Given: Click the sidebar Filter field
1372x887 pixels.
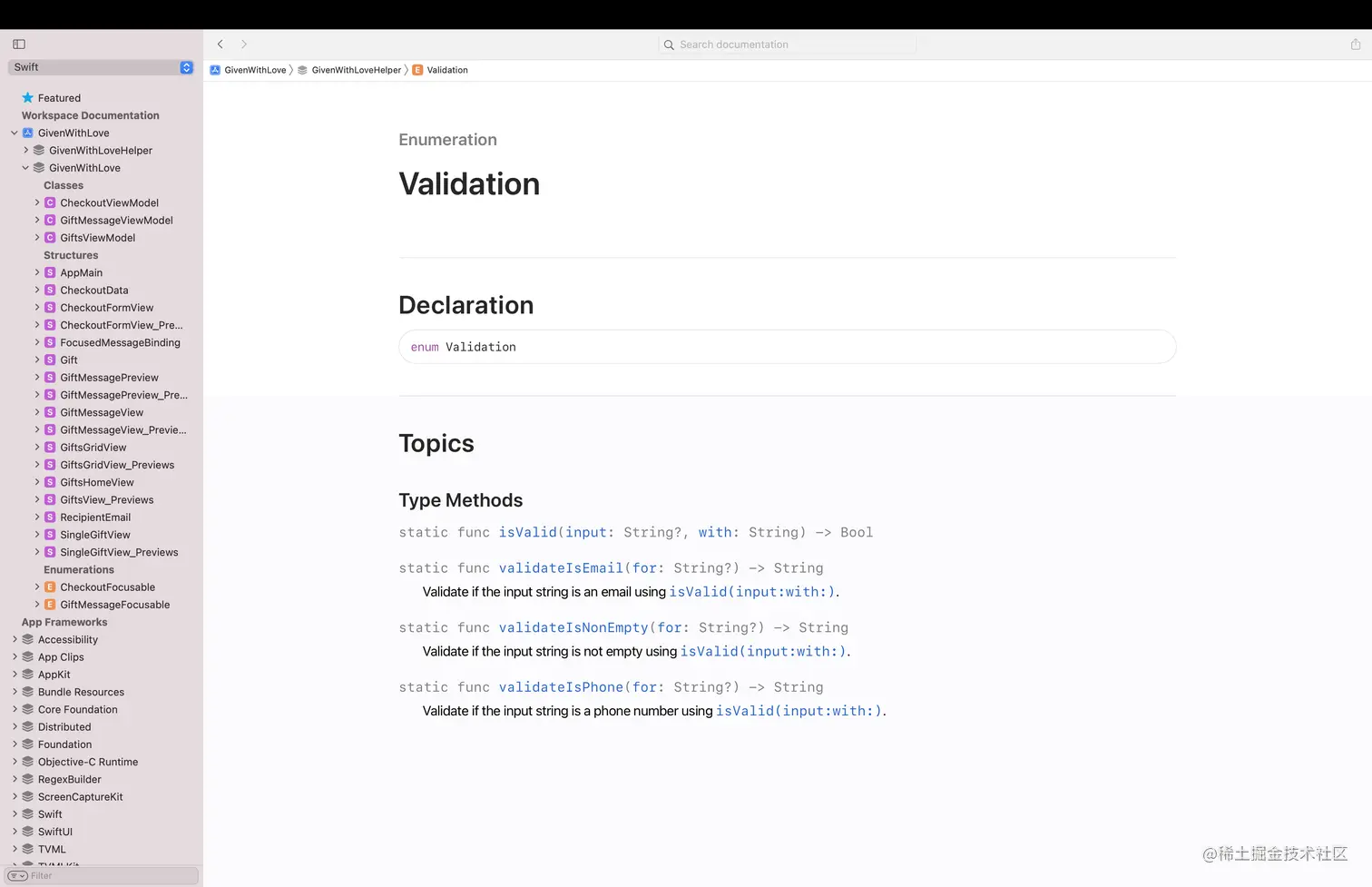Looking at the screenshot, I should tap(102, 876).
